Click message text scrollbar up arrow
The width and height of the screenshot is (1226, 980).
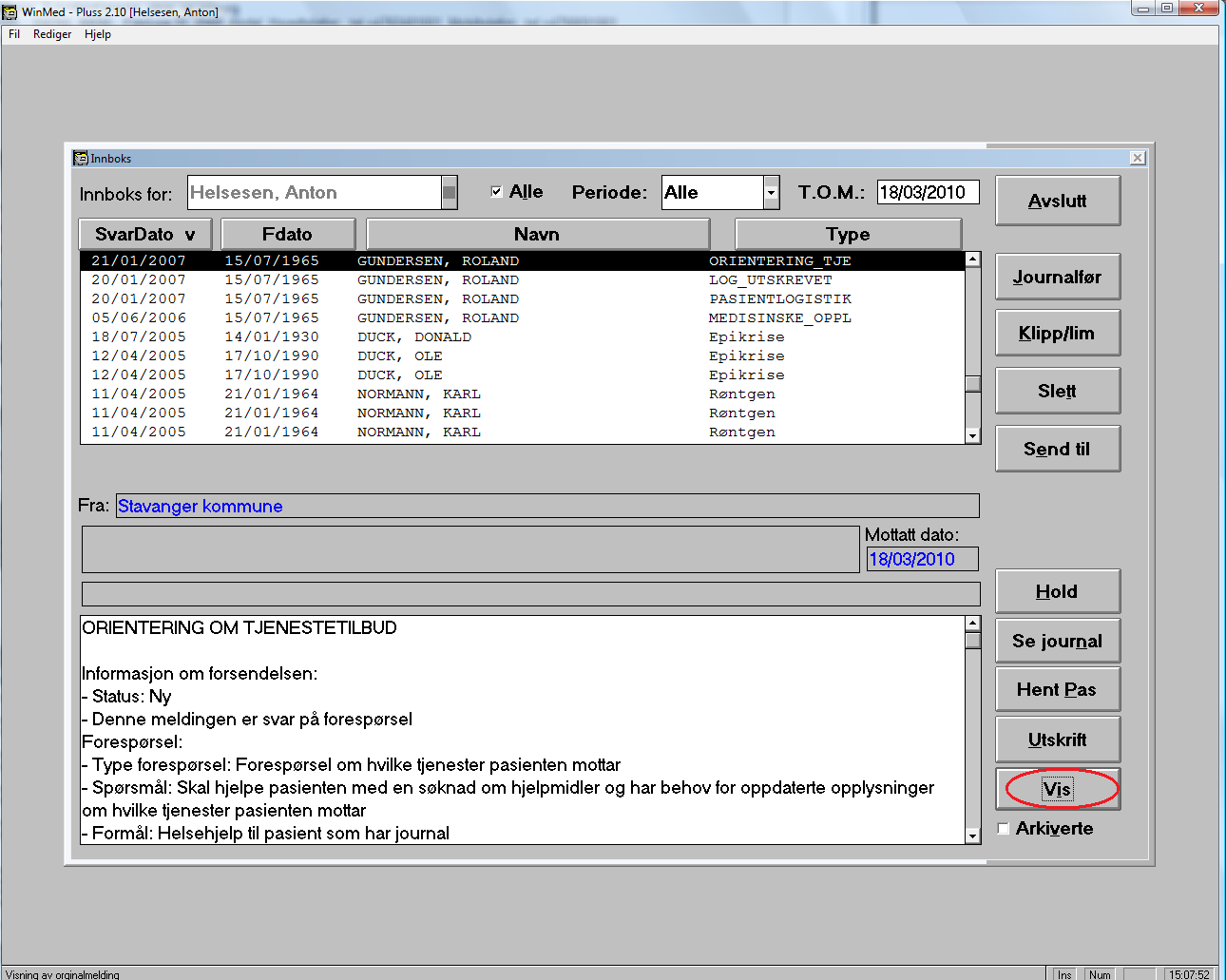click(x=972, y=624)
